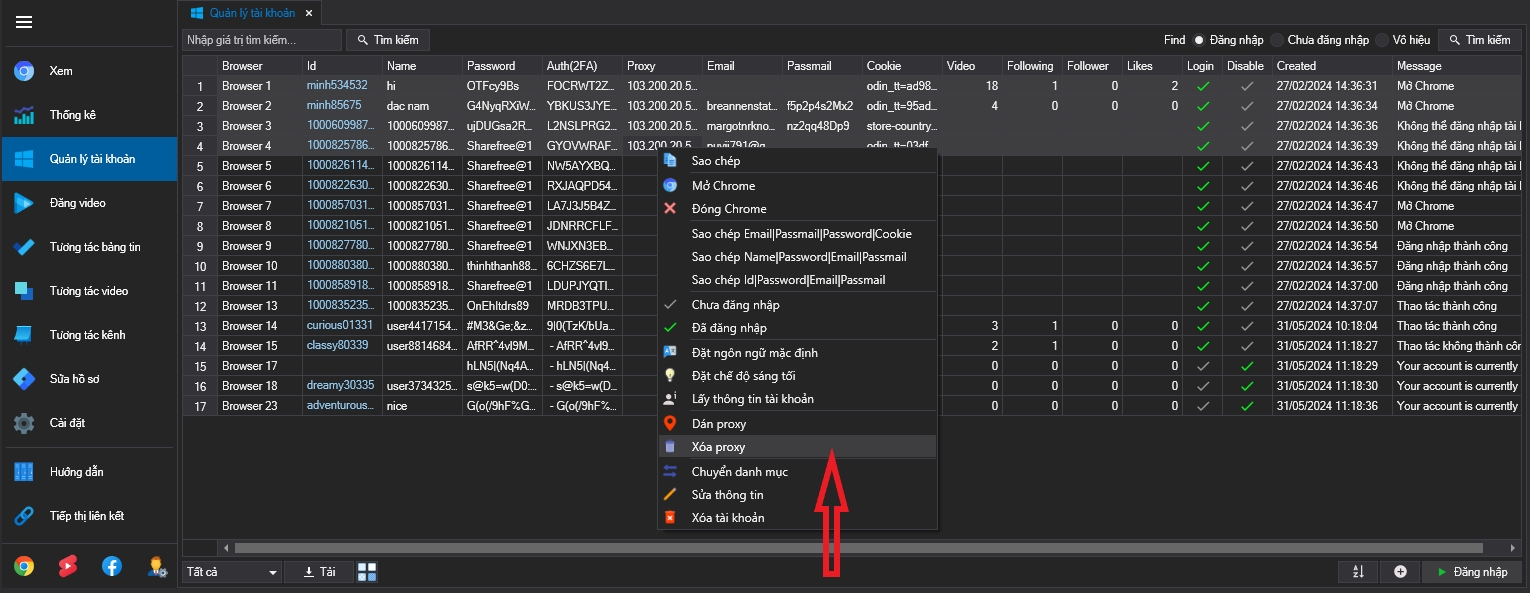Select the Vô hiệu radio filter
1530x593 pixels.
click(1382, 40)
